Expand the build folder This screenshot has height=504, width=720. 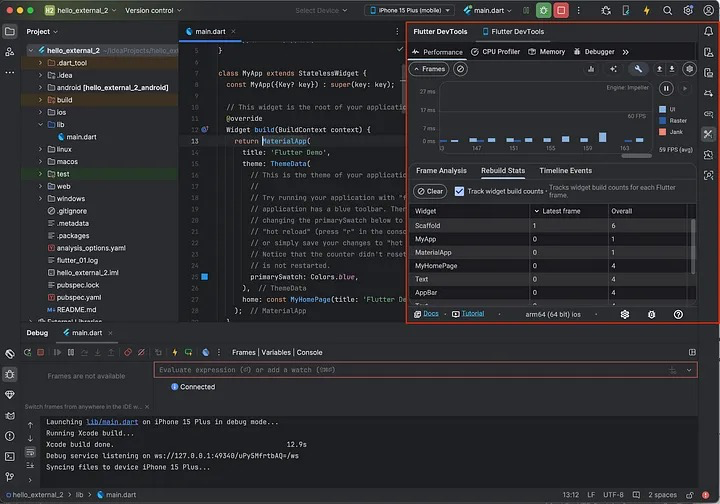click(40, 100)
